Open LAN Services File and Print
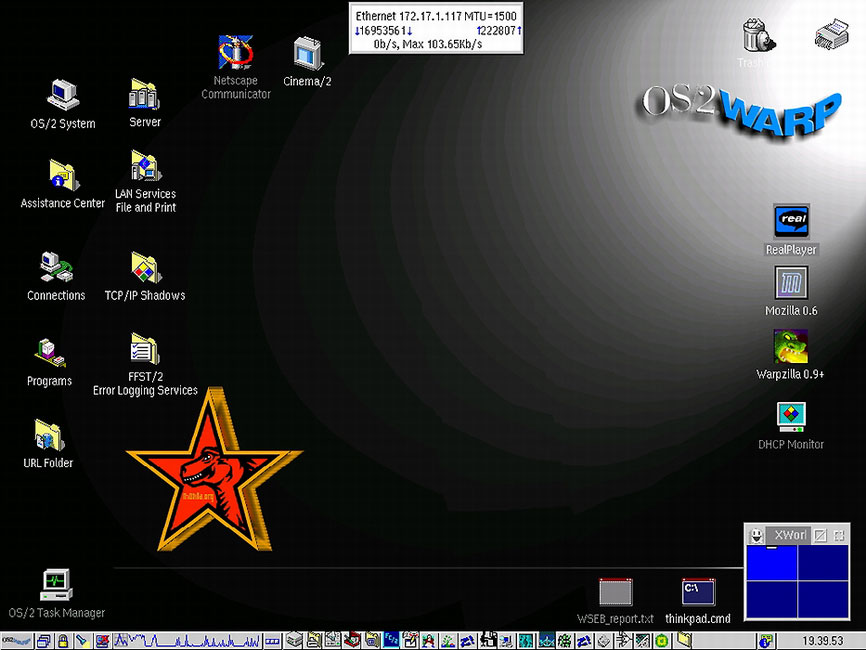866x650 pixels. click(146, 167)
